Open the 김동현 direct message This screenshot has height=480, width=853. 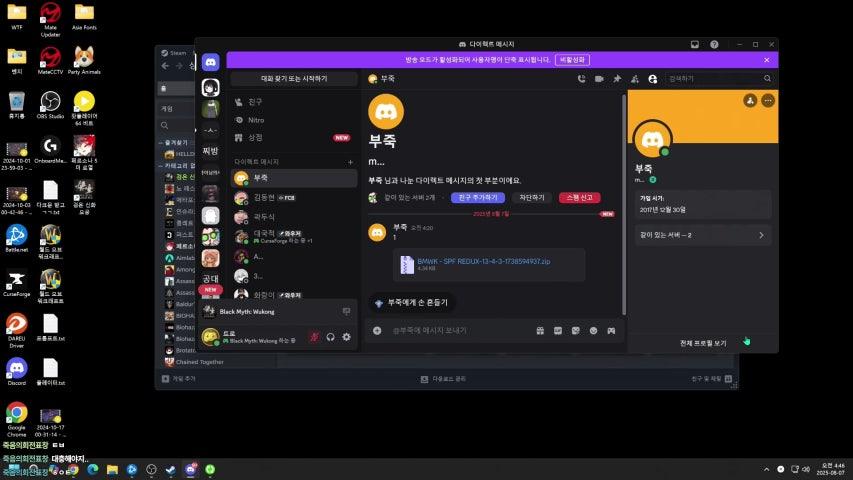tap(294, 198)
